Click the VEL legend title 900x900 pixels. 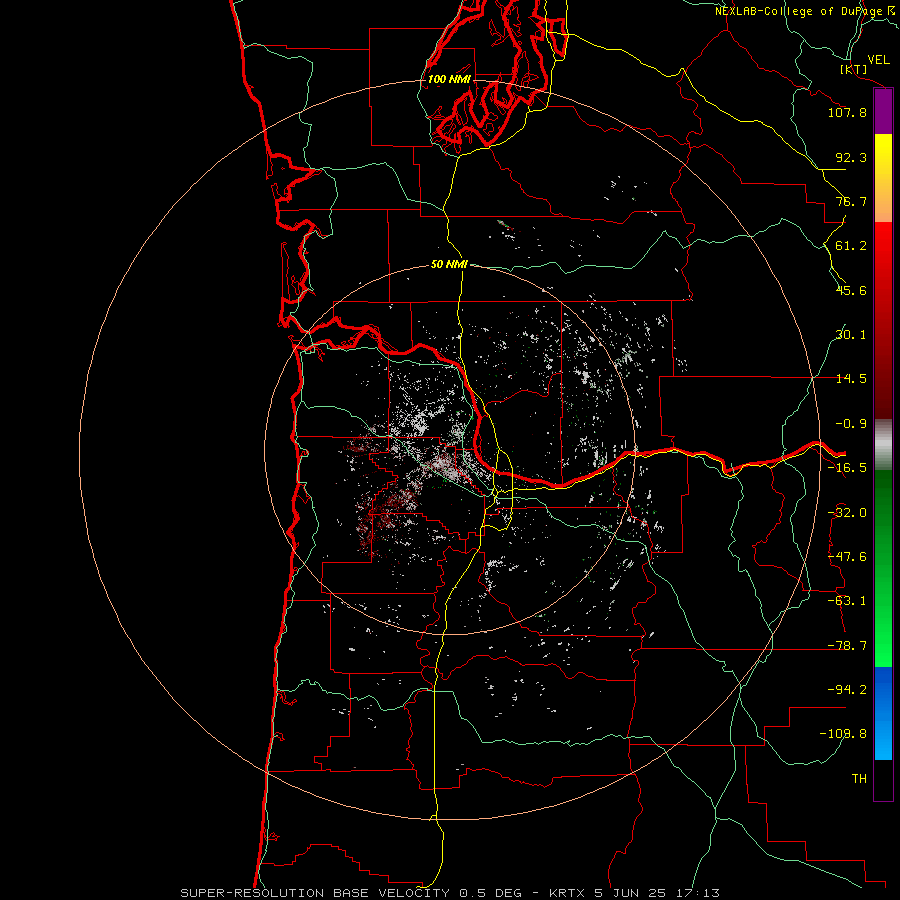pos(878,60)
